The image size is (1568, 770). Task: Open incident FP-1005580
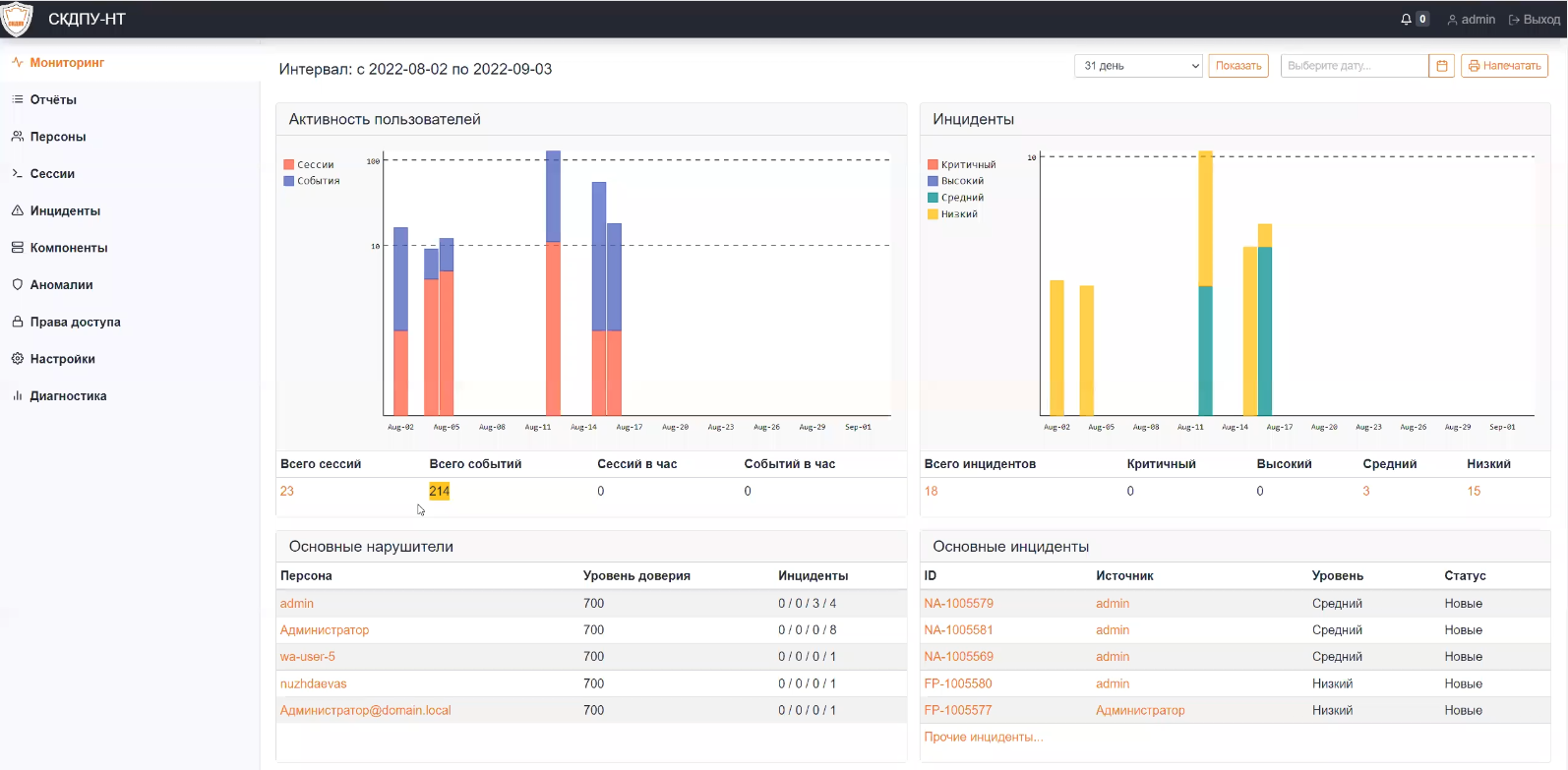pos(958,683)
